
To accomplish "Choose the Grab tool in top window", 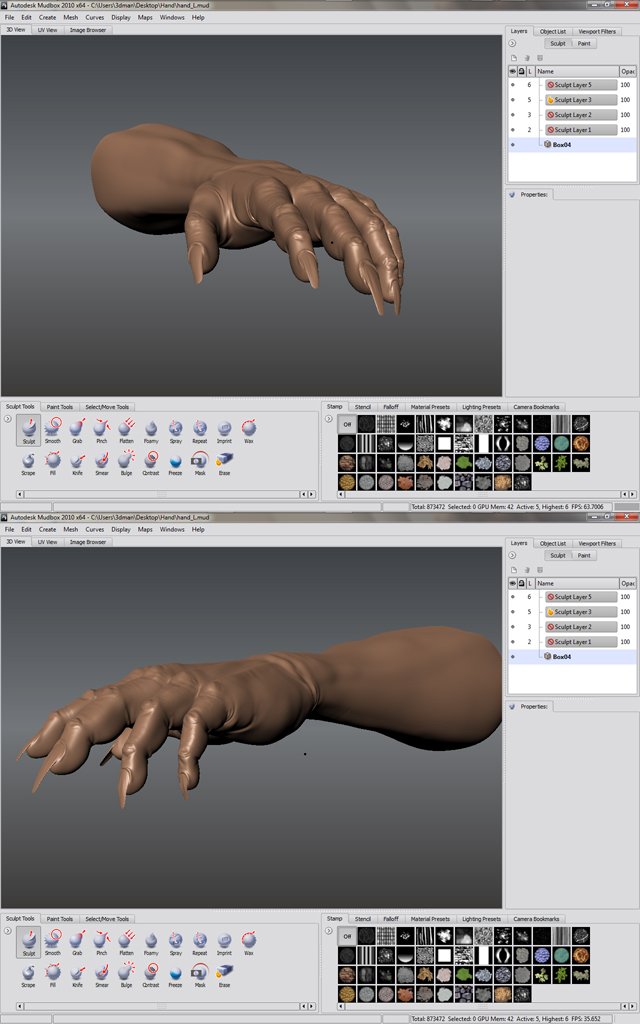I will tap(77, 430).
